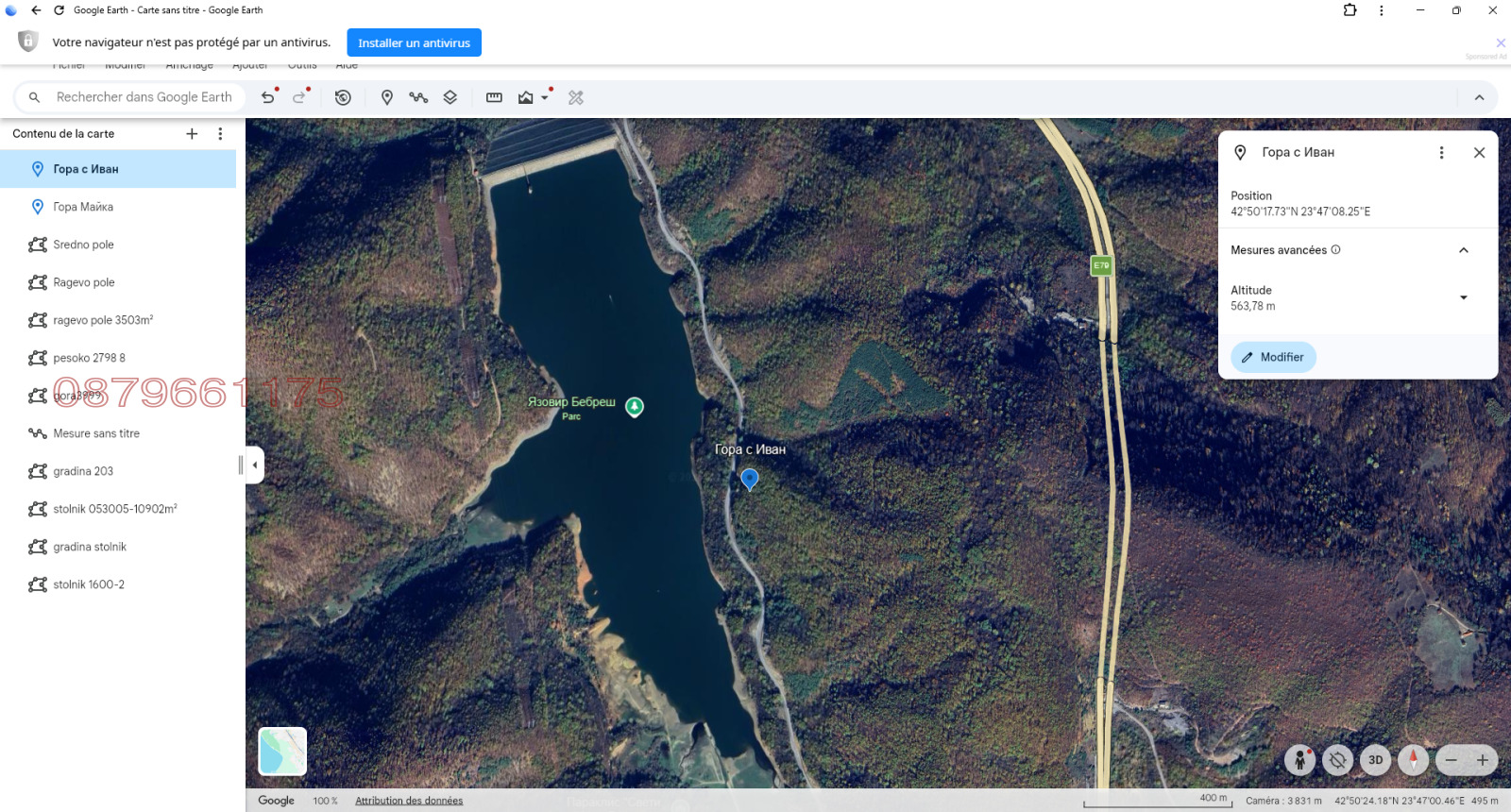Image resolution: width=1511 pixels, height=812 pixels.
Task: Select the Mesure sans titre path item
Action: [x=118, y=433]
